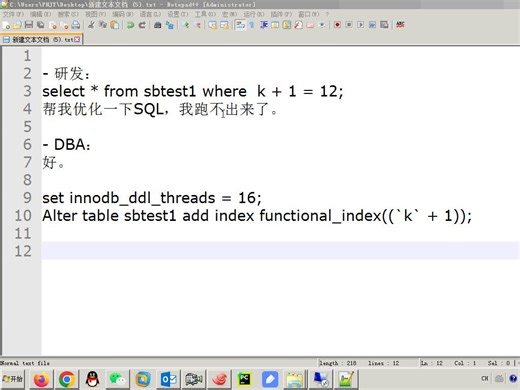Screen dimensions: 520x390
Task: Toggle the Indent guide icon
Action: click(x=264, y=25)
